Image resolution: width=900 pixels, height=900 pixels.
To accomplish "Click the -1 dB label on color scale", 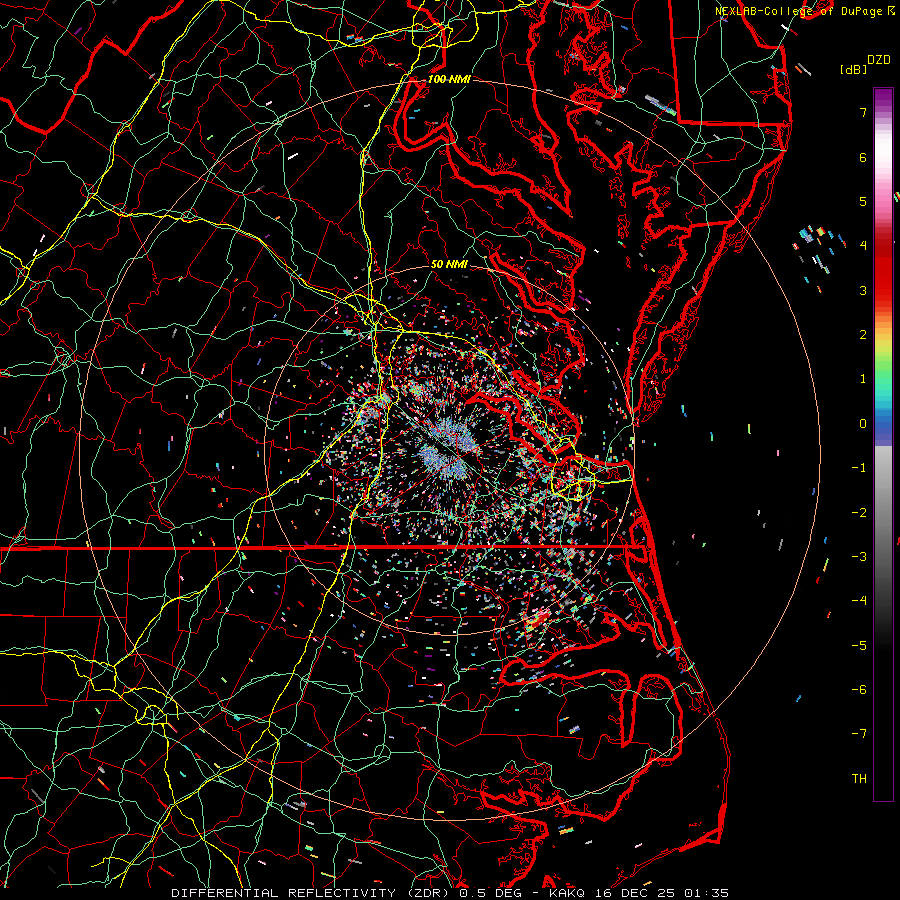I will 859,468.
